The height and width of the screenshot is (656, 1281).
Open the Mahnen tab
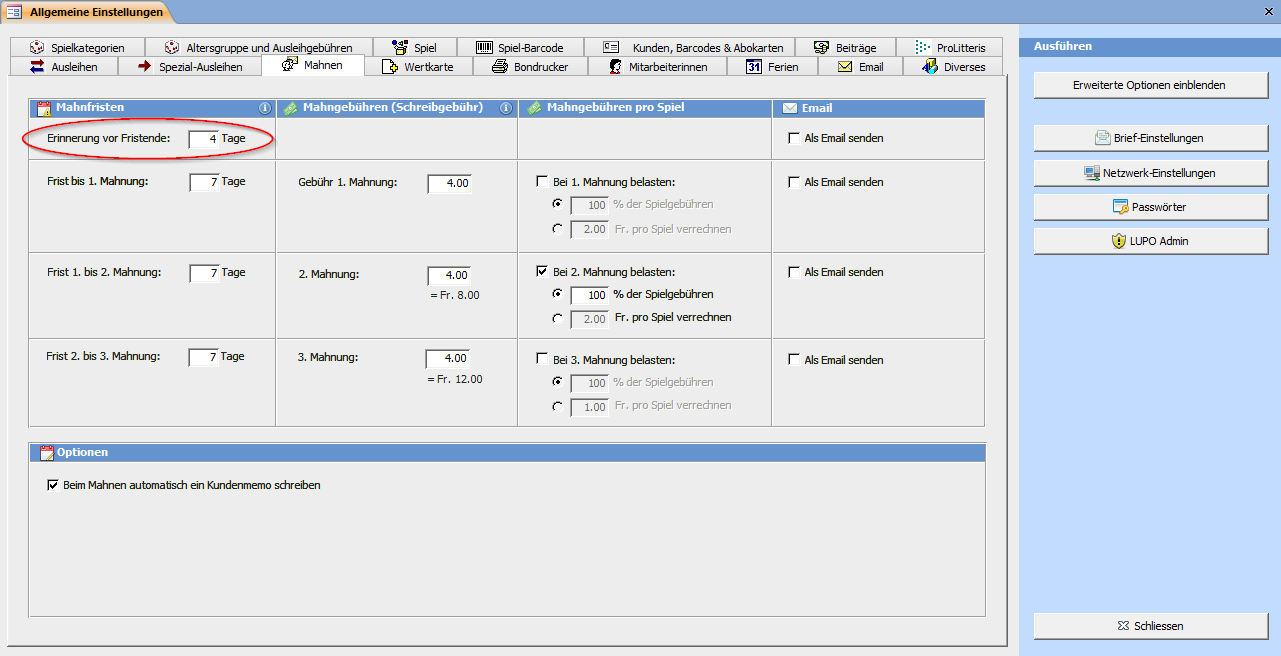click(x=312, y=65)
